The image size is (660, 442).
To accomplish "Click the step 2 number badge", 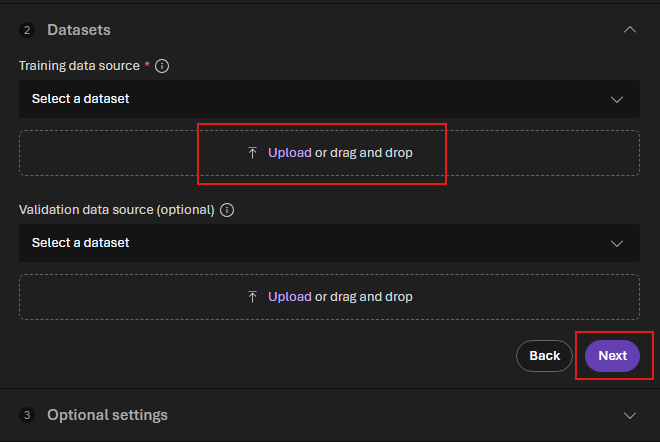I will tap(27, 30).
